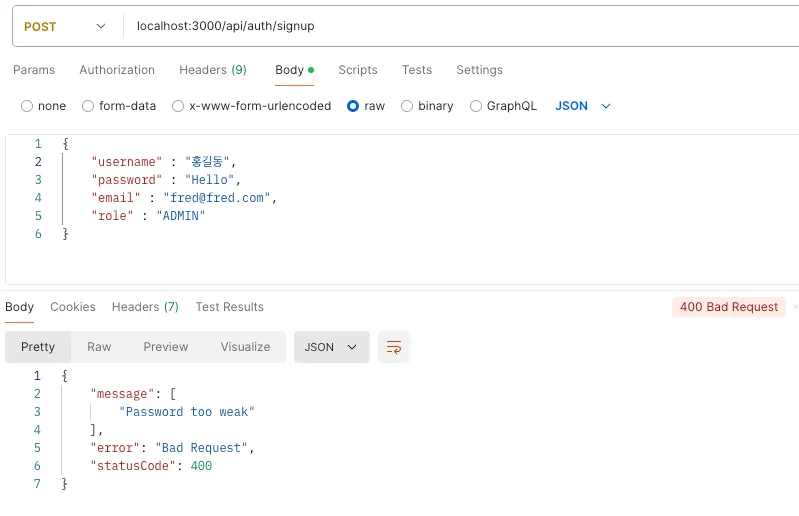
Task: Click the request URL input field
Action: pos(450,26)
